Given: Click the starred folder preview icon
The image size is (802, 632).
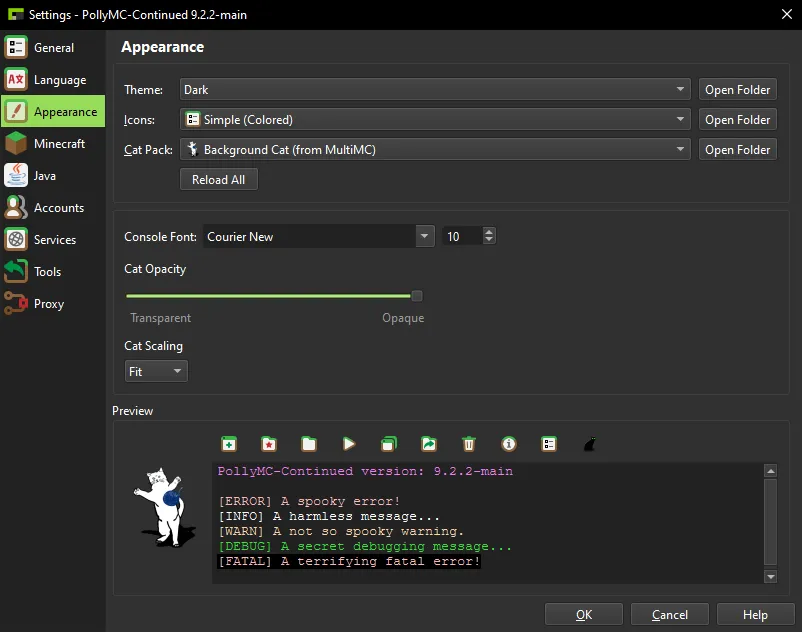Looking at the screenshot, I should click(269, 444).
